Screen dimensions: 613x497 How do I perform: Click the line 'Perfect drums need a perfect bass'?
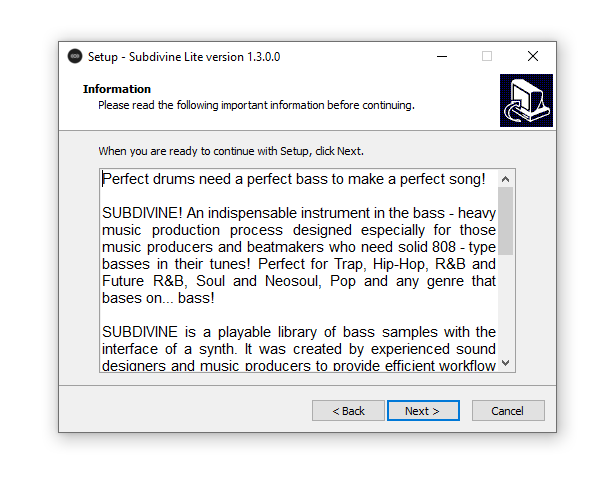[294, 179]
